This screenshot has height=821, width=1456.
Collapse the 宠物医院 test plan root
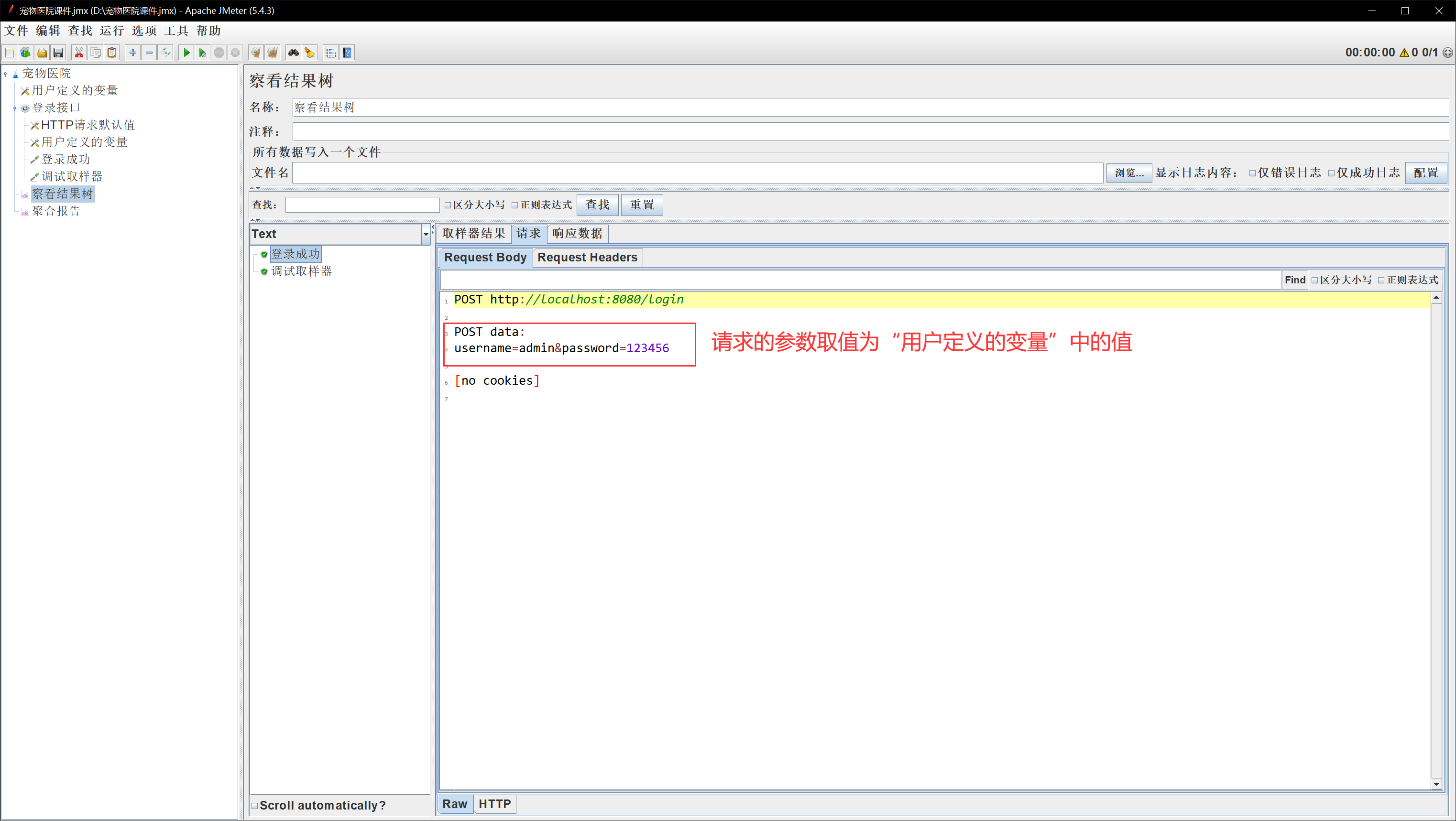6,74
